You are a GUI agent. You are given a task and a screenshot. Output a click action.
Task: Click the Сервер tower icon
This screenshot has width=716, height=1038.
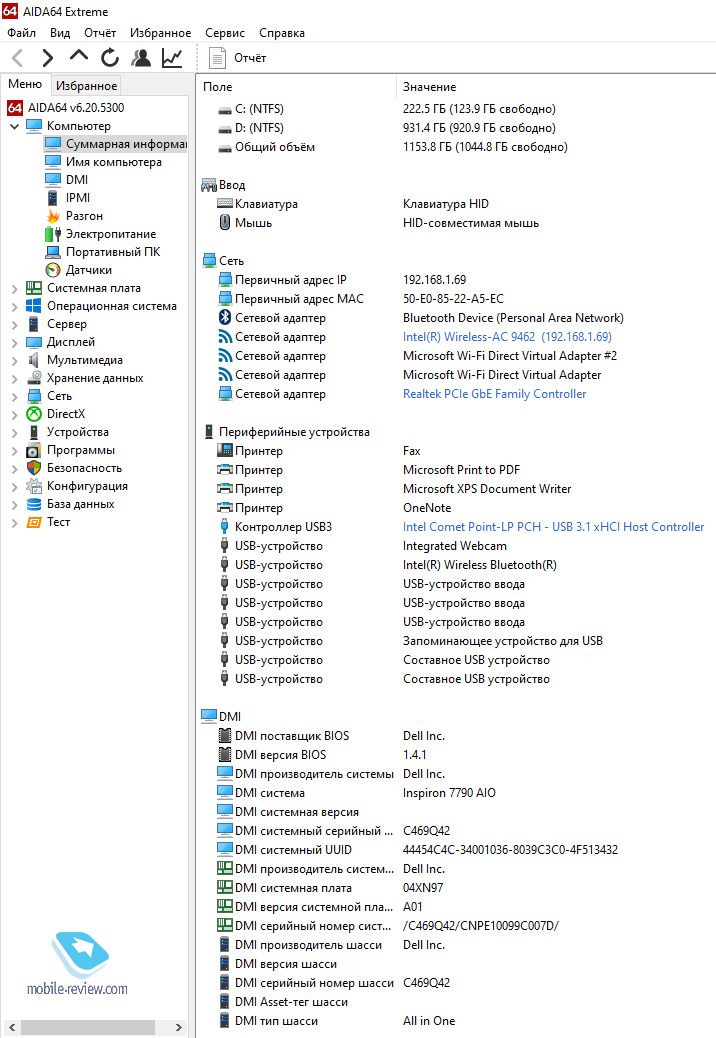34,324
